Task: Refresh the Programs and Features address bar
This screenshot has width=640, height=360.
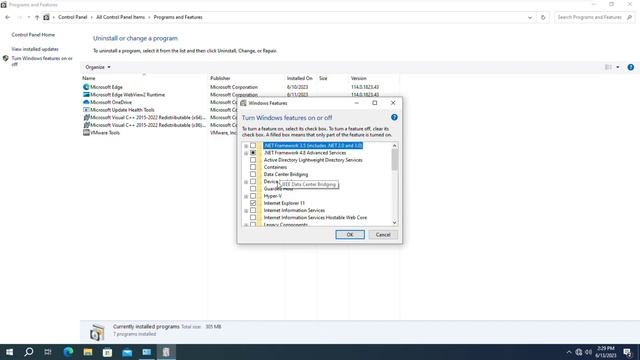Action: 543,17
